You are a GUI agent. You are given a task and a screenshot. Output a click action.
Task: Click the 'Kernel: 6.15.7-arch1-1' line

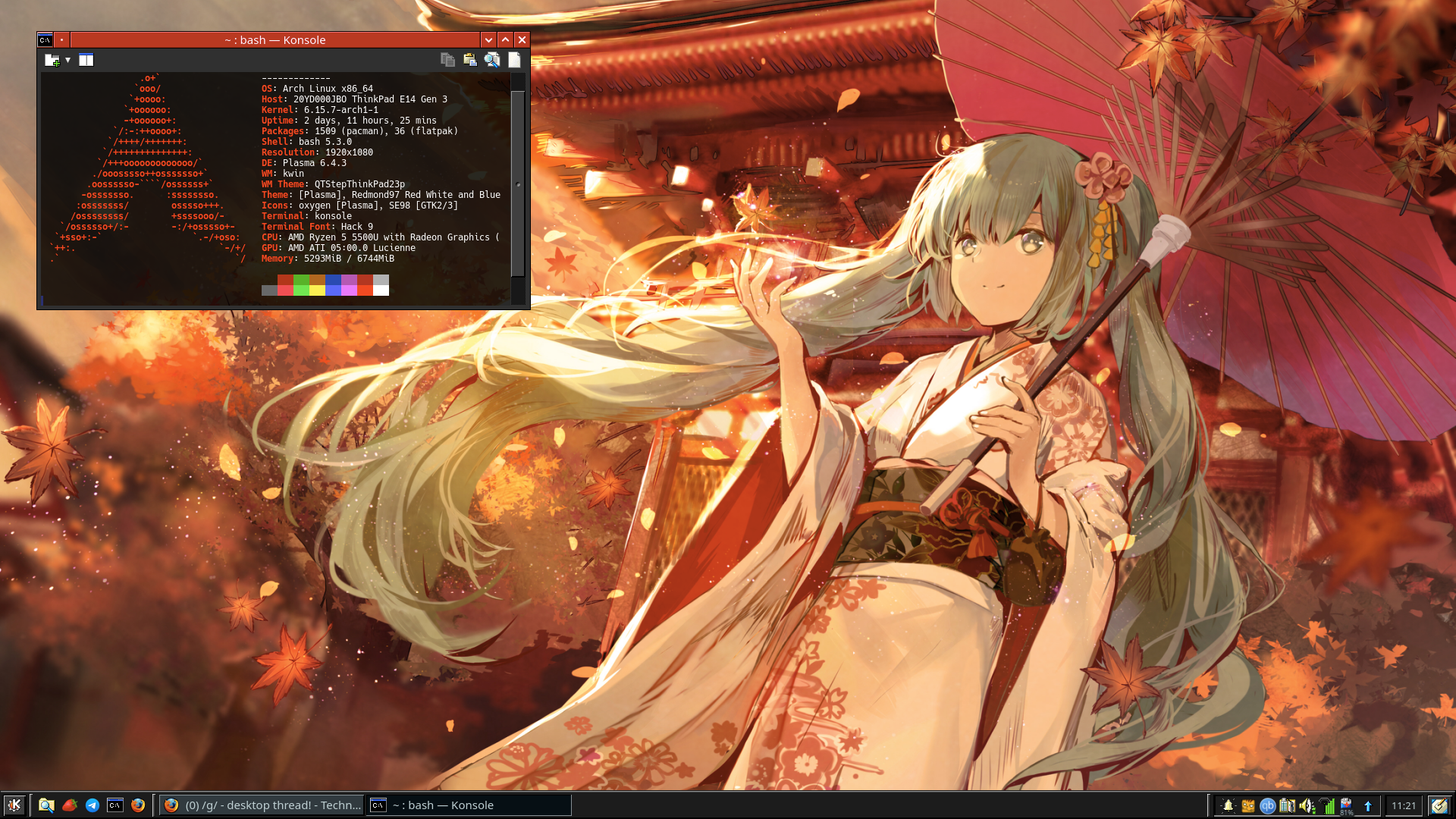click(x=320, y=110)
